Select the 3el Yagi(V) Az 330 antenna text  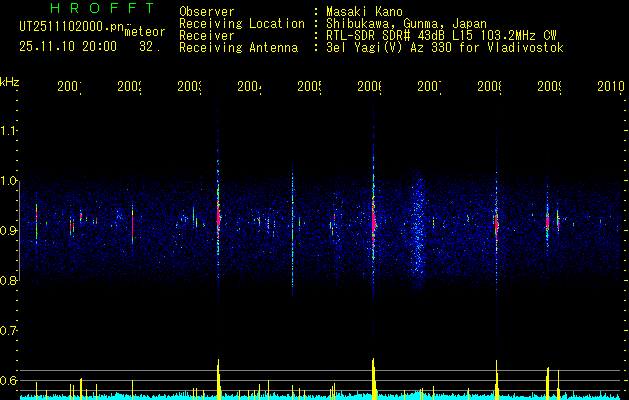pos(445,48)
